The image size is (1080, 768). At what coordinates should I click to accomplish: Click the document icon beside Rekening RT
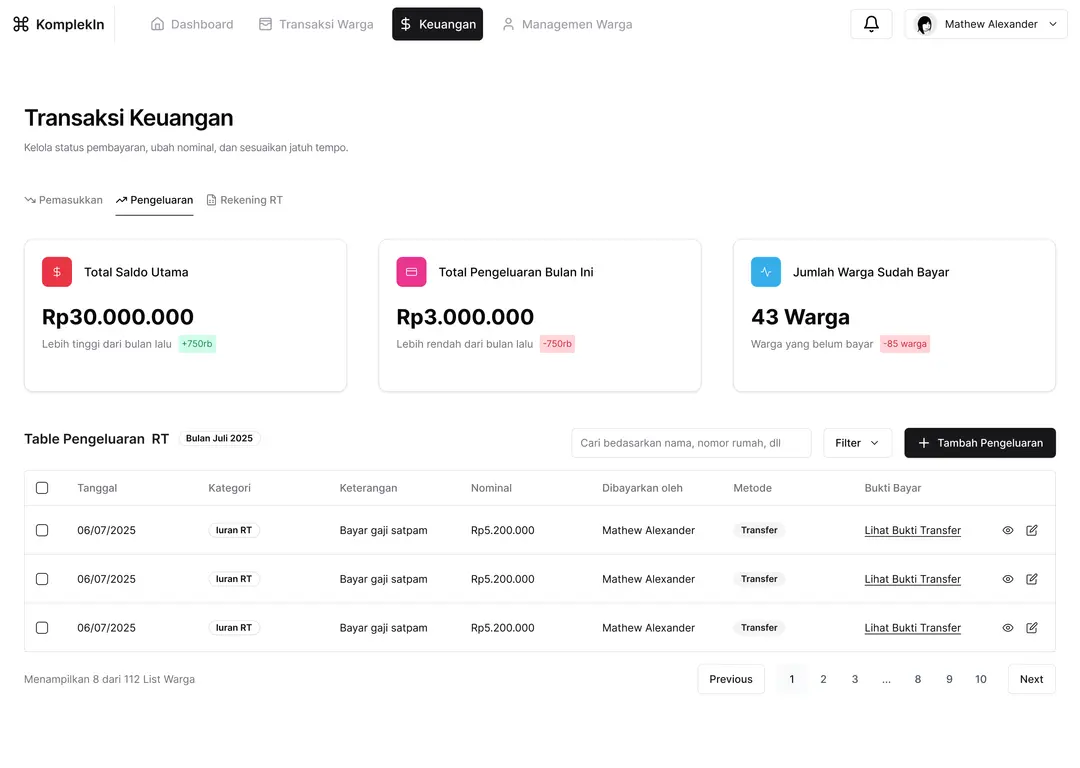tap(211, 200)
